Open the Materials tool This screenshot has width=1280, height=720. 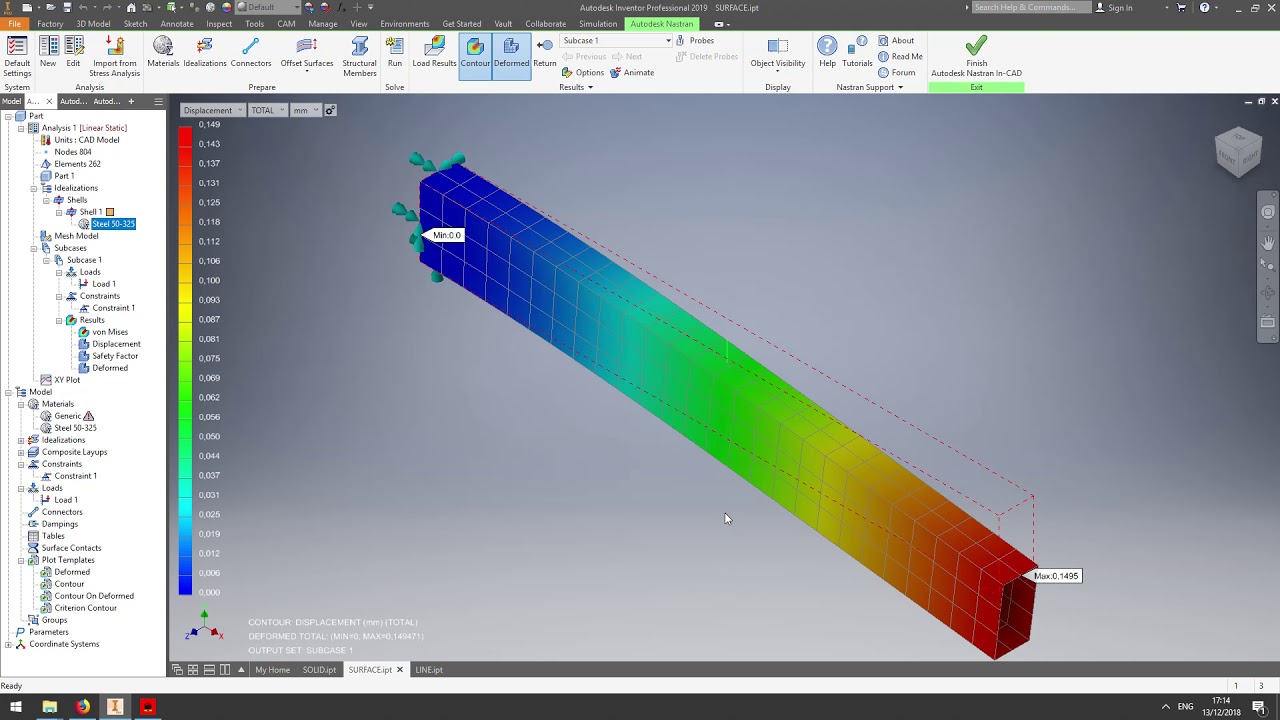pyautogui.click(x=163, y=52)
